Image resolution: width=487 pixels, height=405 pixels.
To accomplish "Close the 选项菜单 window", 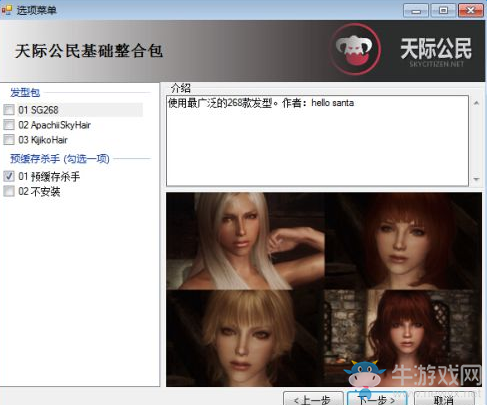I will click(471, 11).
